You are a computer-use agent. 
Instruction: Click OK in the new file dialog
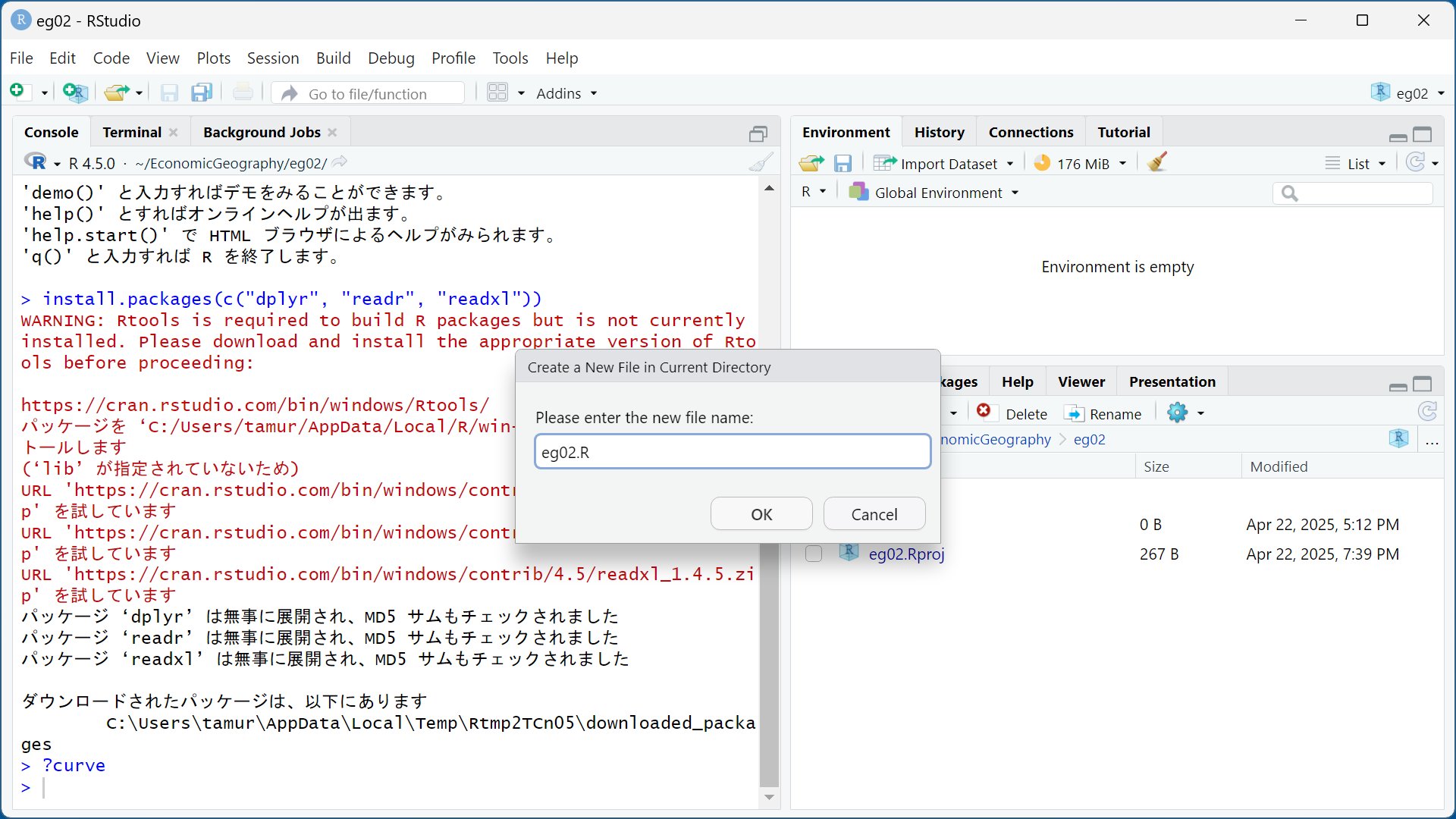pos(761,514)
